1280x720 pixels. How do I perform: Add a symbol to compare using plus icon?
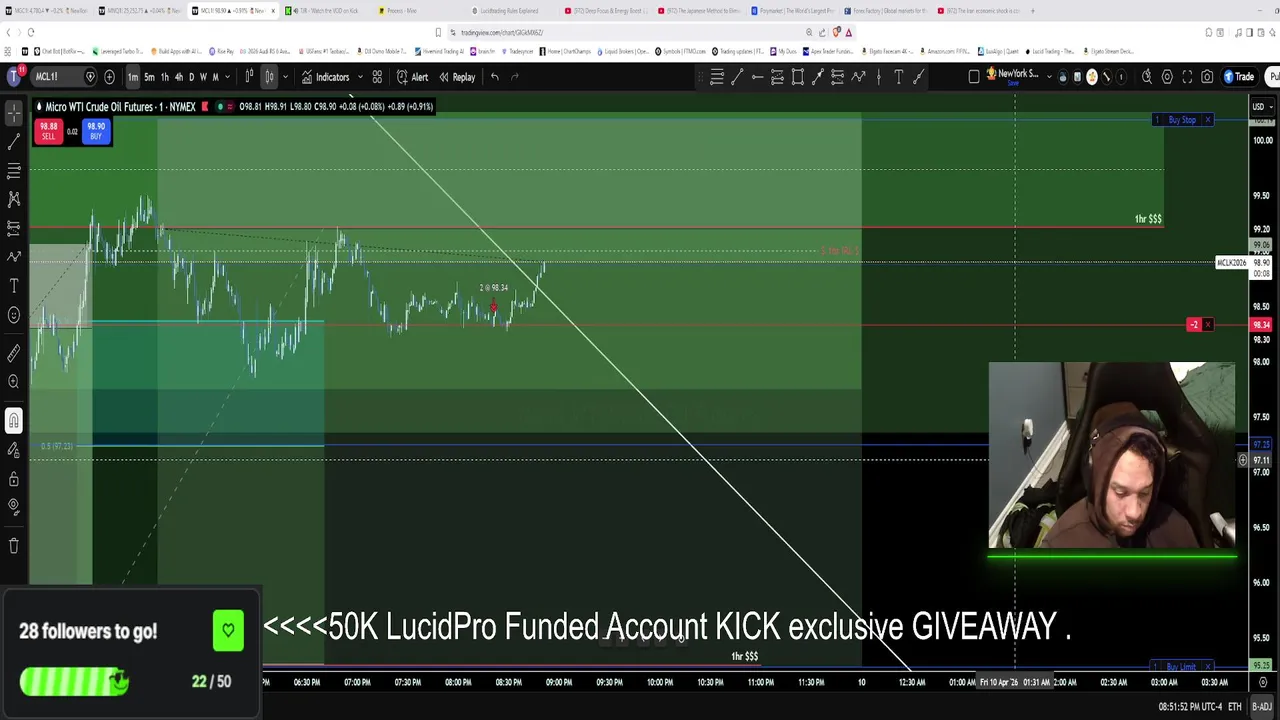click(x=109, y=77)
